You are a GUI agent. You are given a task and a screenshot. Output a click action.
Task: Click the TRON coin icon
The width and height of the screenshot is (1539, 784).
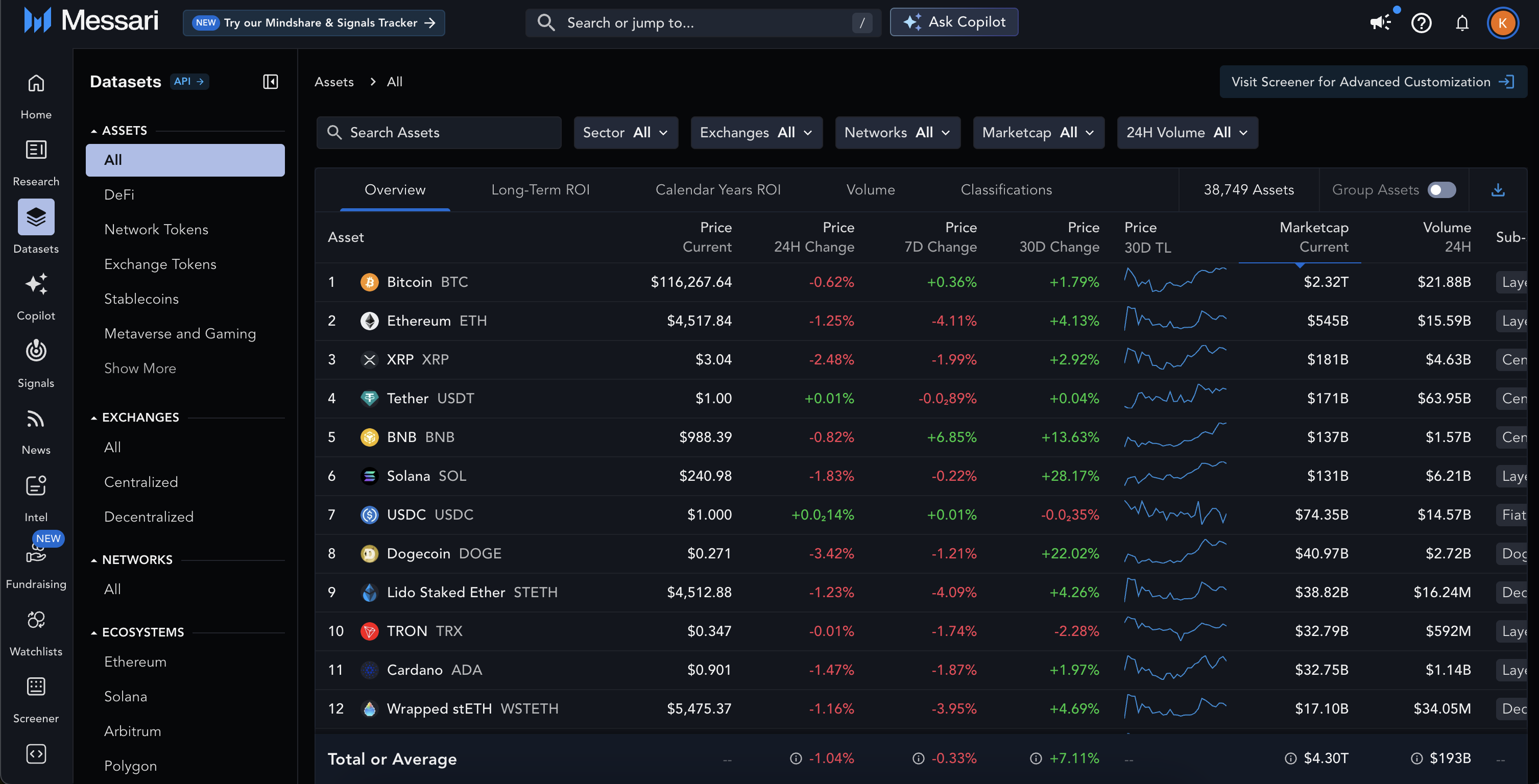click(370, 631)
